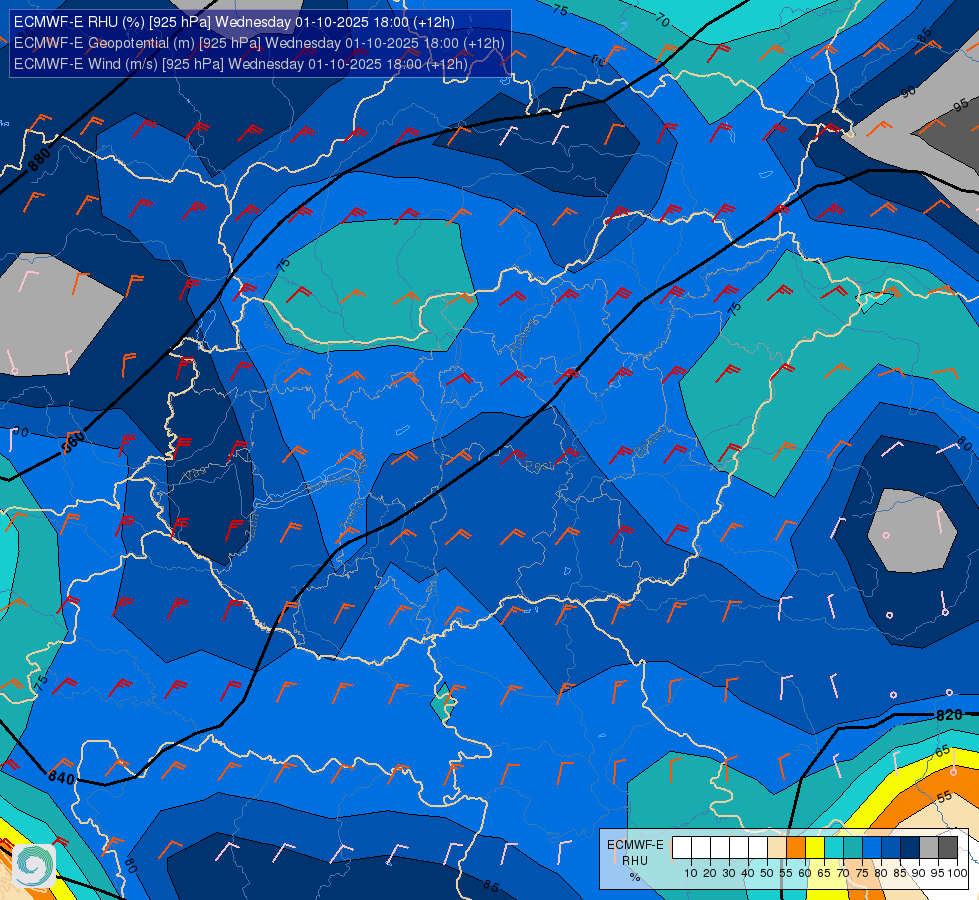
Task: Pick the orange 55-60 legend swatch
Action: click(x=795, y=847)
